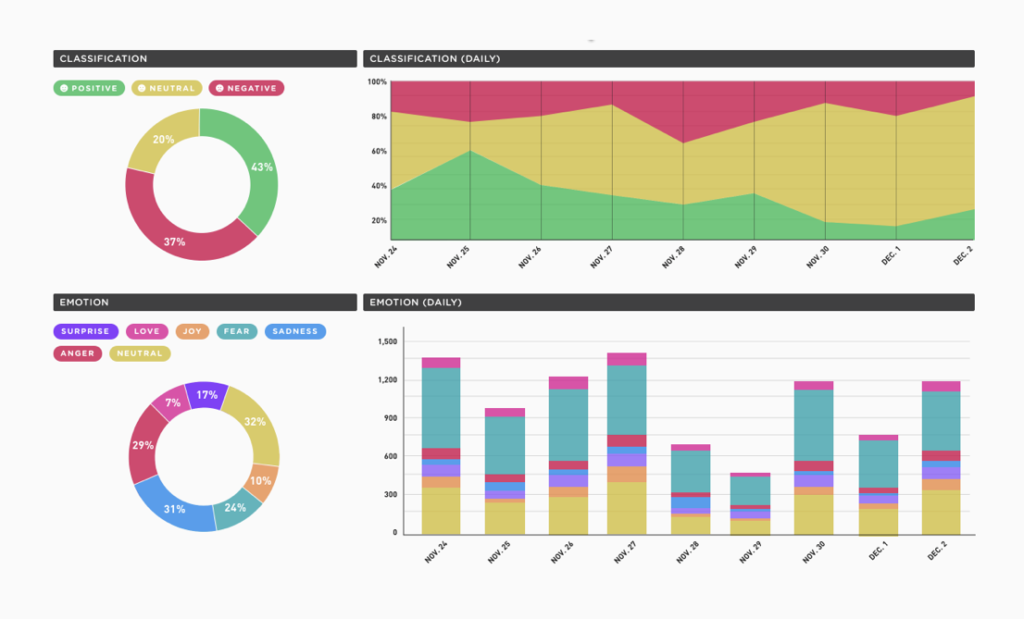This screenshot has width=1024, height=619.
Task: Click the smiley icon inside the POSITIVE pill
Action: pos(64,88)
